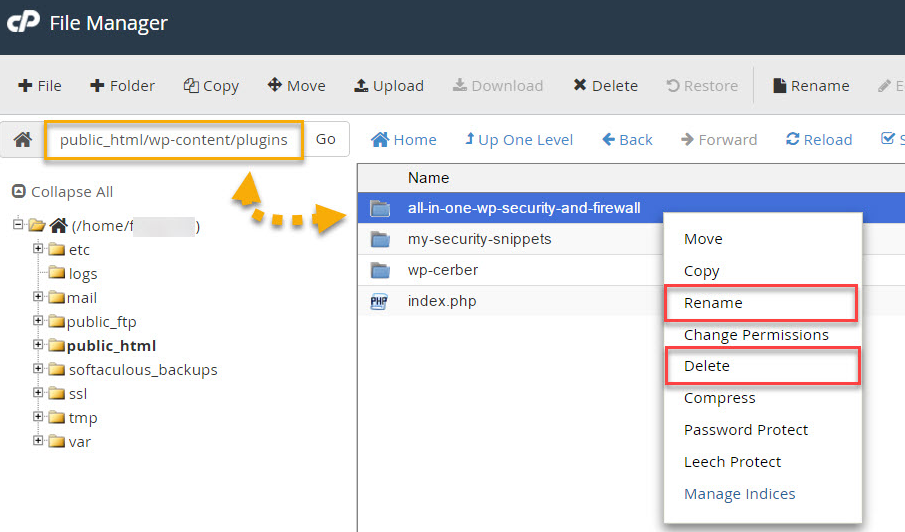Select the my-security-snippets folder
Viewport: 905px width, 532px height.
480,239
